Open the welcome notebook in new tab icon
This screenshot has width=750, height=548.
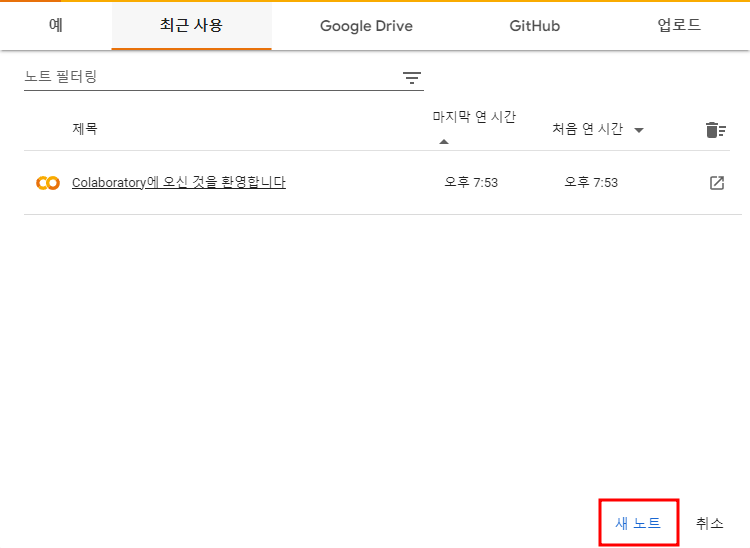point(717,183)
